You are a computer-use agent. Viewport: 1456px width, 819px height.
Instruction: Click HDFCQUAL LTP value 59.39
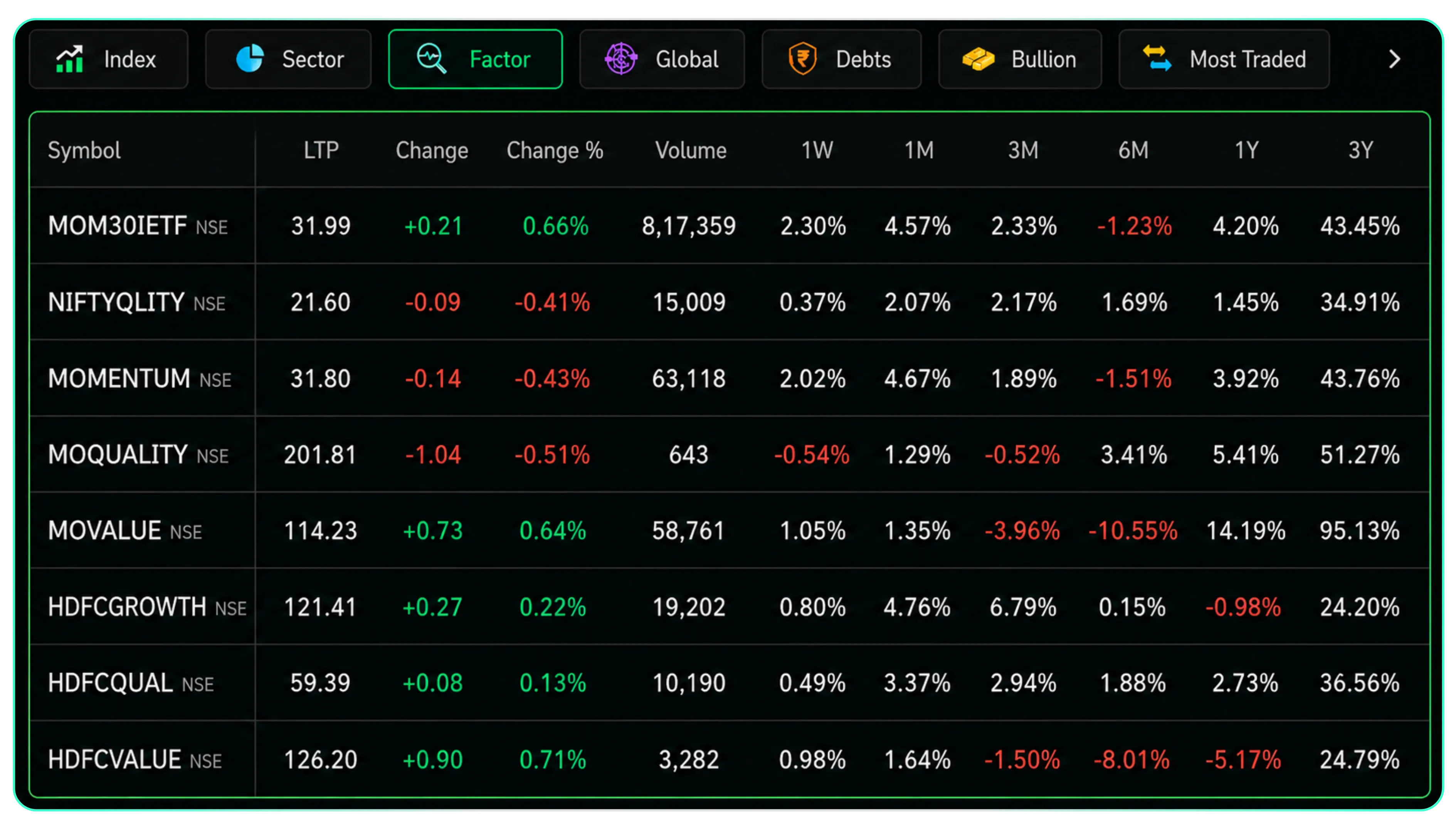(x=321, y=683)
